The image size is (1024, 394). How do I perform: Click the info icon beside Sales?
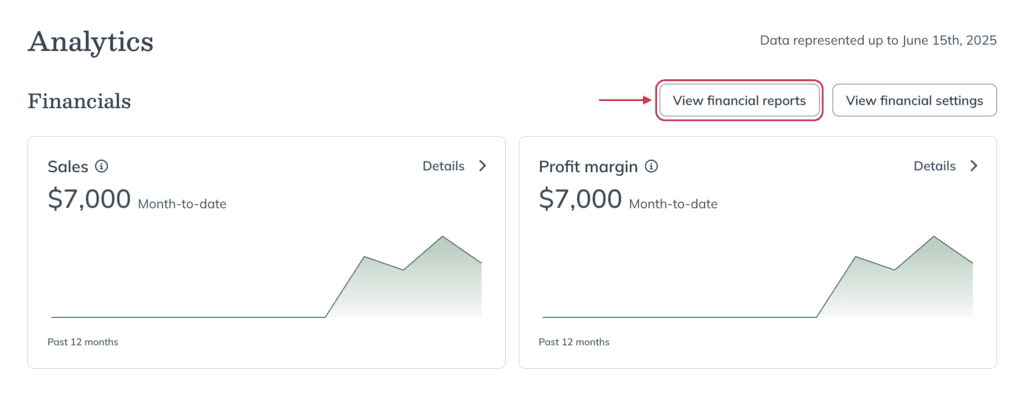tap(101, 166)
